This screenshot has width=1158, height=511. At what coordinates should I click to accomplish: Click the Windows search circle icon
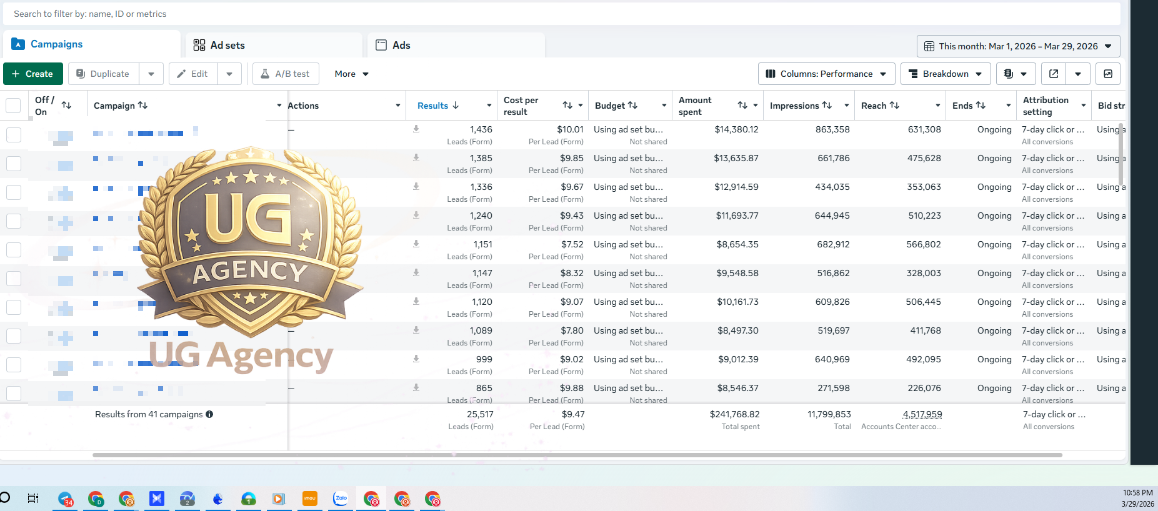pos(4,498)
